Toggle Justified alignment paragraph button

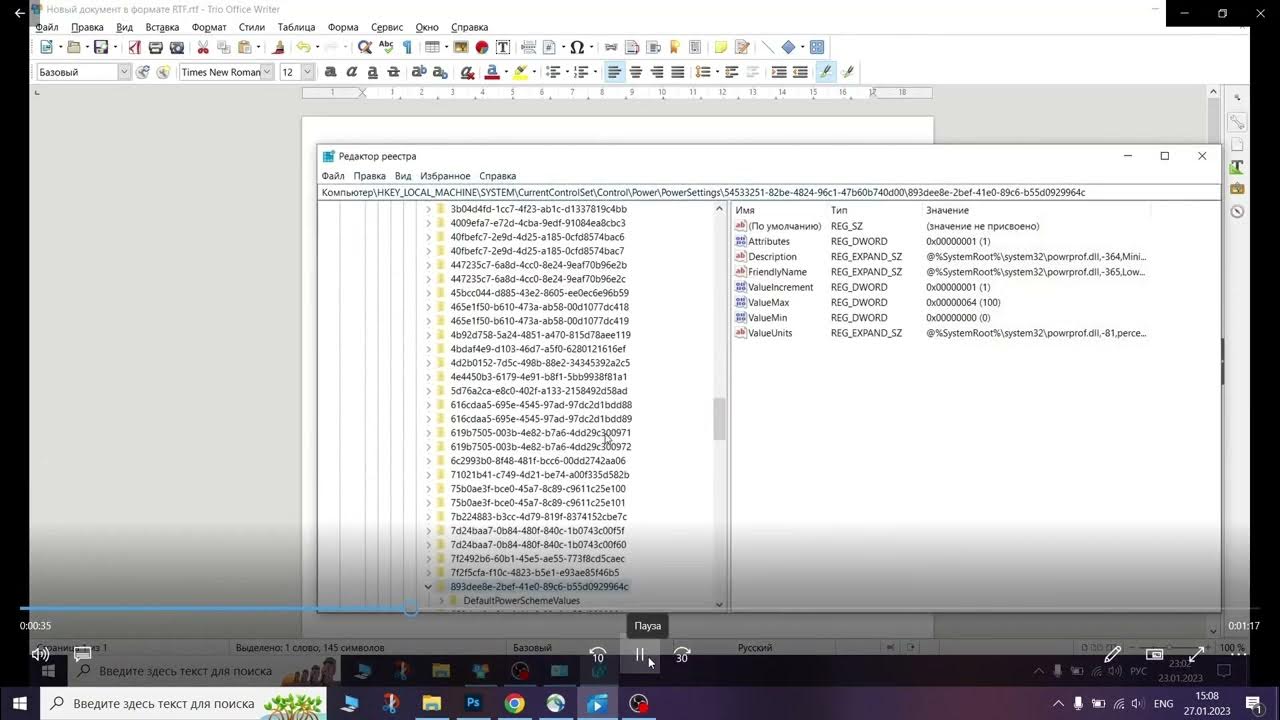click(678, 72)
